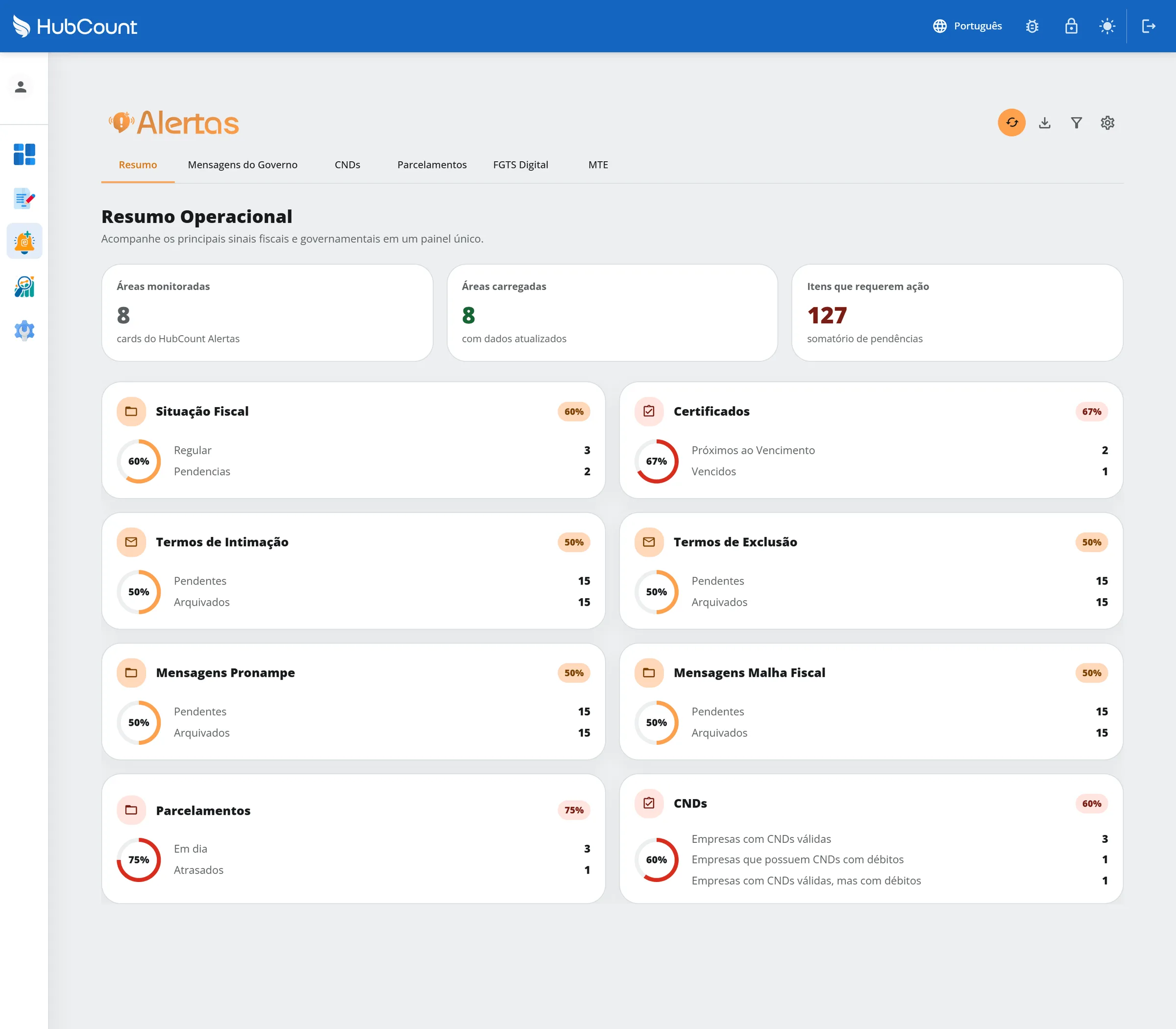
Task: Click Pendencias row in Situação Fiscal
Action: click(x=382, y=471)
